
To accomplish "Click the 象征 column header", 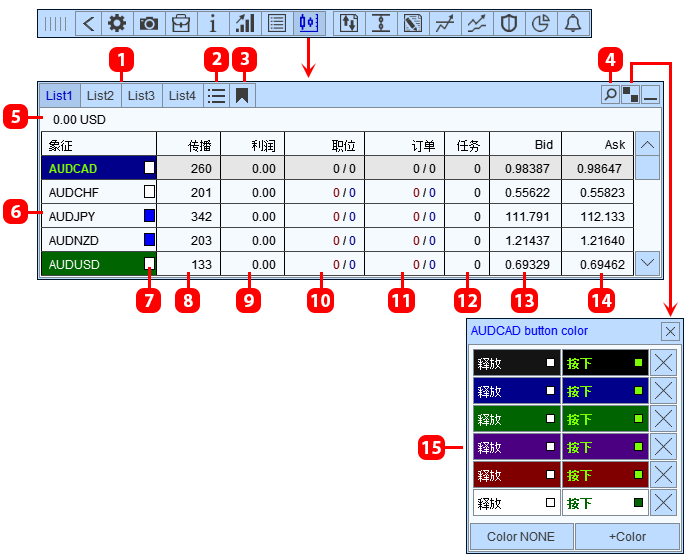I will click(99, 144).
